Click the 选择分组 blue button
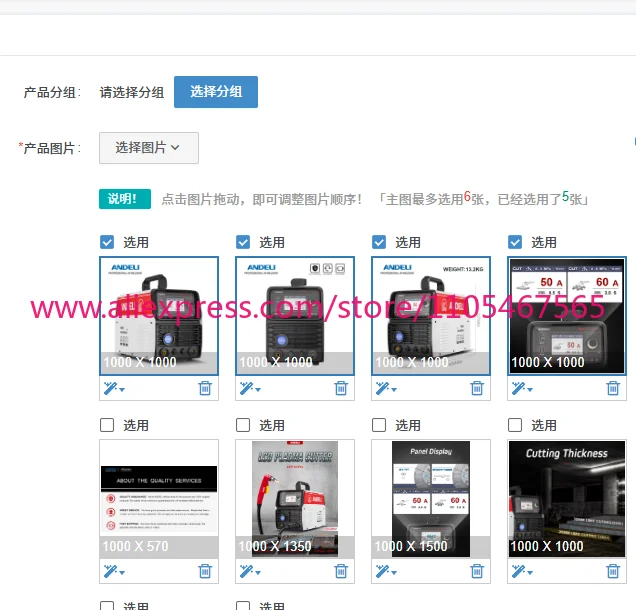Image resolution: width=636 pixels, height=610 pixels. pos(216,92)
